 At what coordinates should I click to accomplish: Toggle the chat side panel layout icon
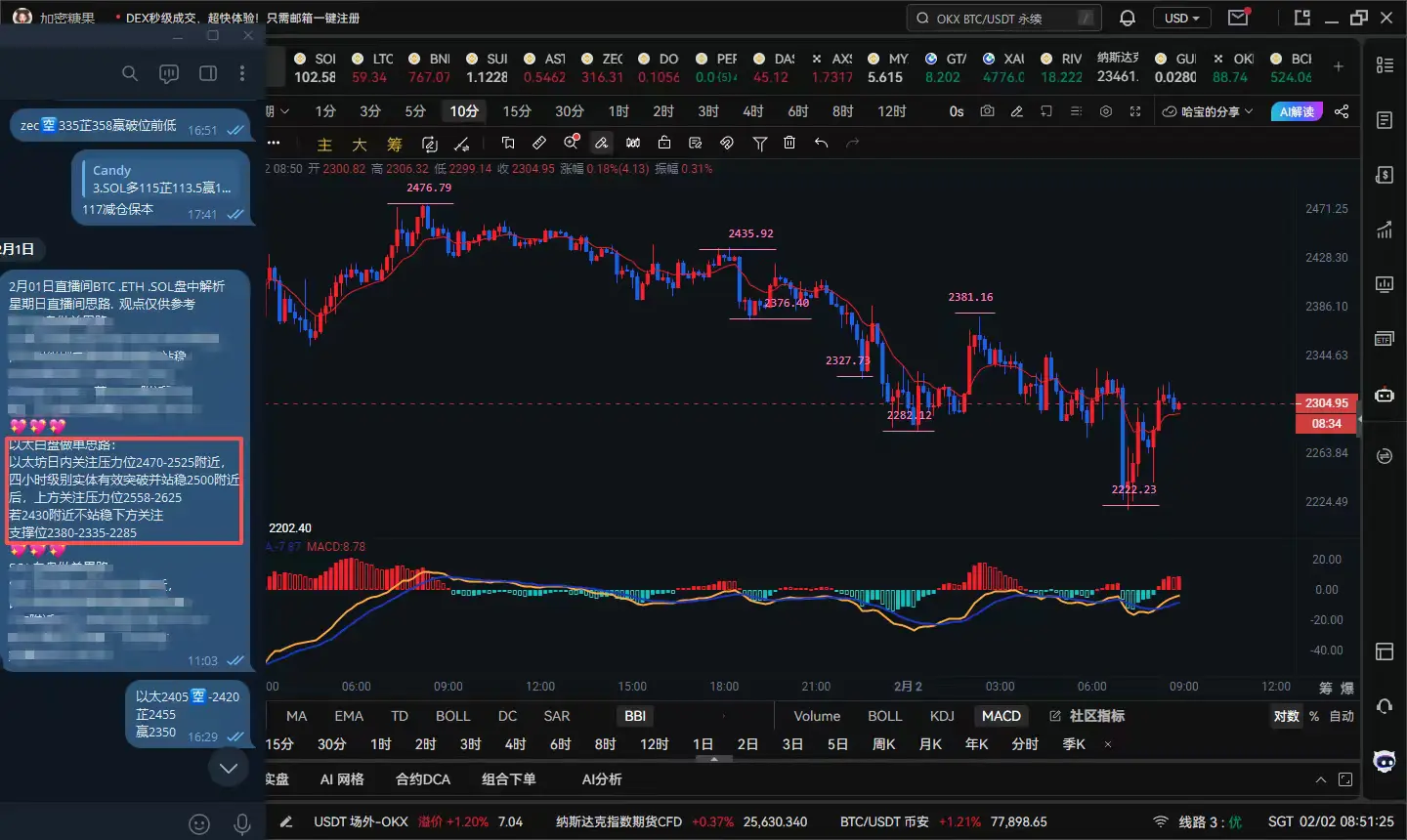click(208, 73)
